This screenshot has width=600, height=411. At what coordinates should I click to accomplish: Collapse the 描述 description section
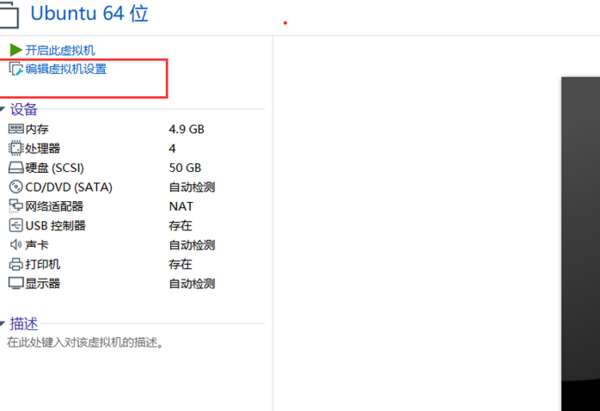(x=2, y=324)
